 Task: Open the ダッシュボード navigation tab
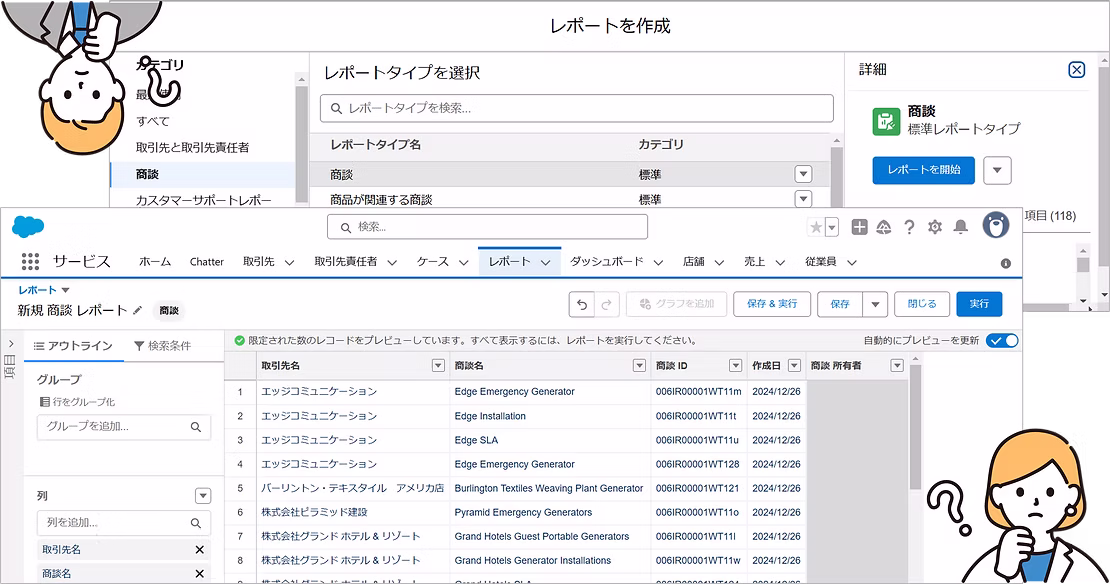point(607,262)
